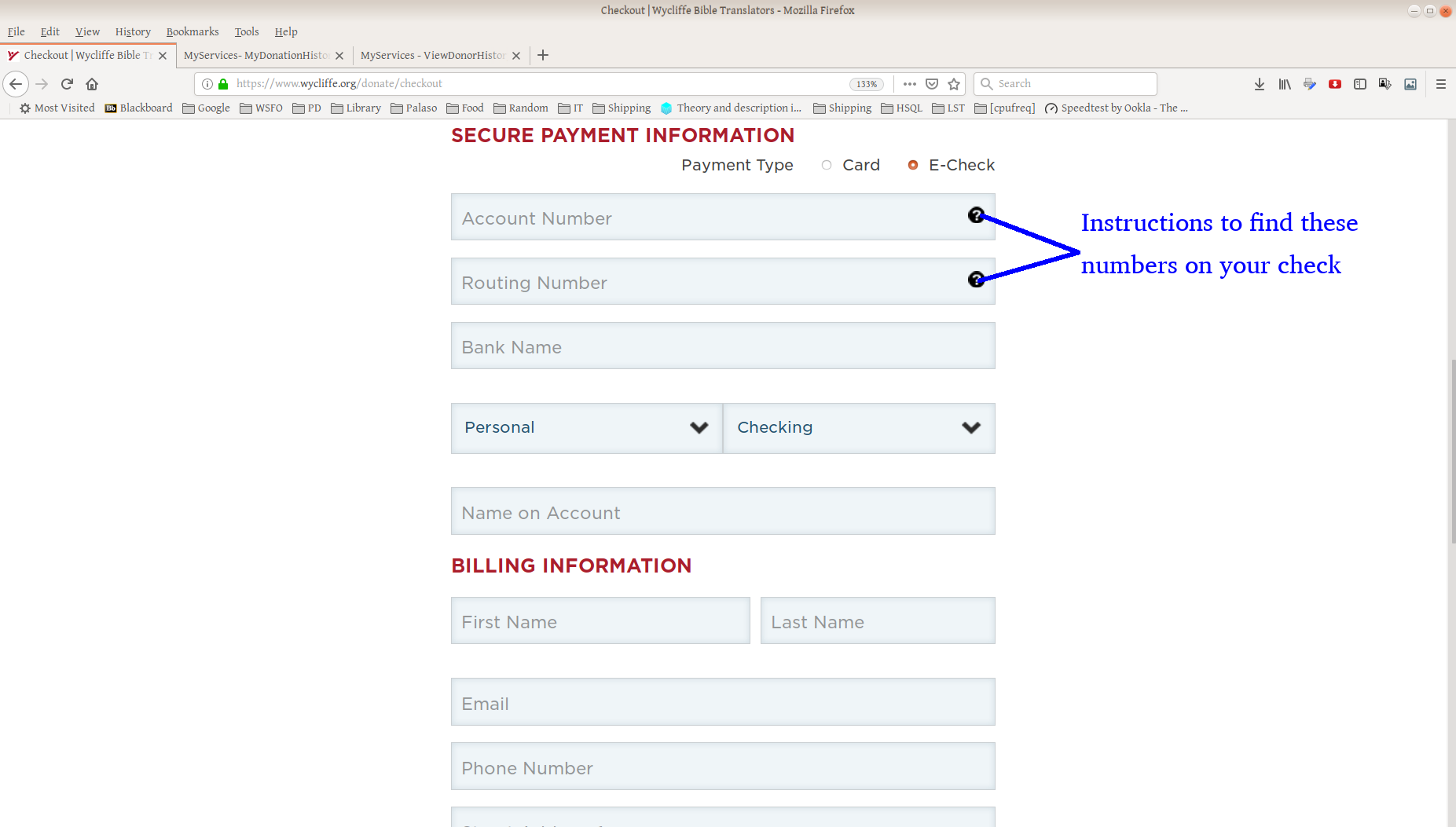Open site information icon in address bar

207,84
